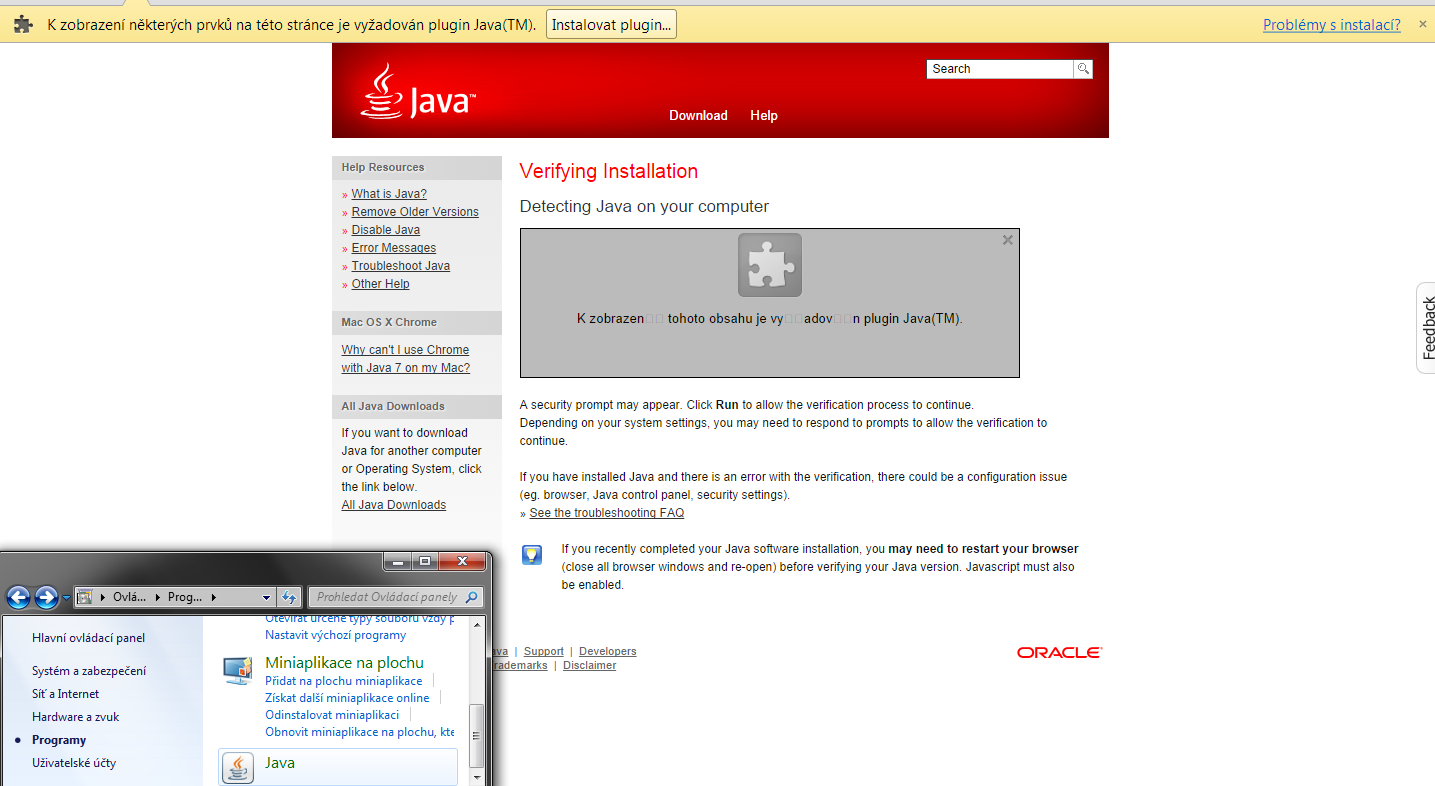
Task: Click Ovlá... breadcrumb in address bar
Action: 129,597
